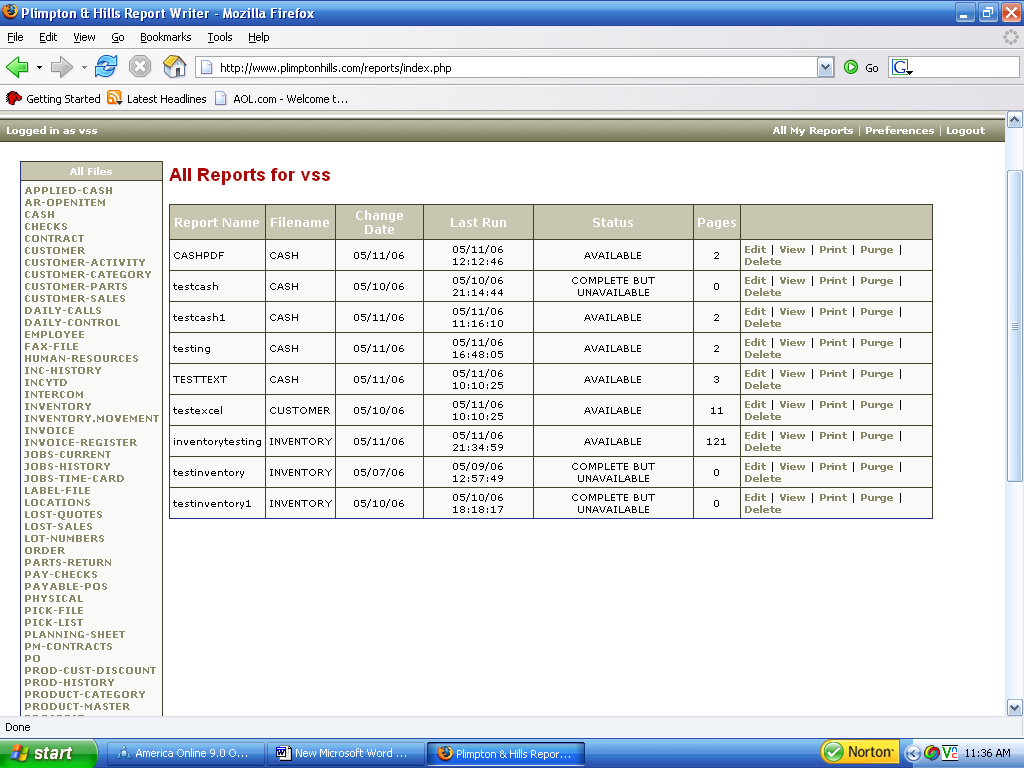Click Print for the testcash1 report
Image resolution: width=1024 pixels, height=768 pixels.
click(833, 312)
